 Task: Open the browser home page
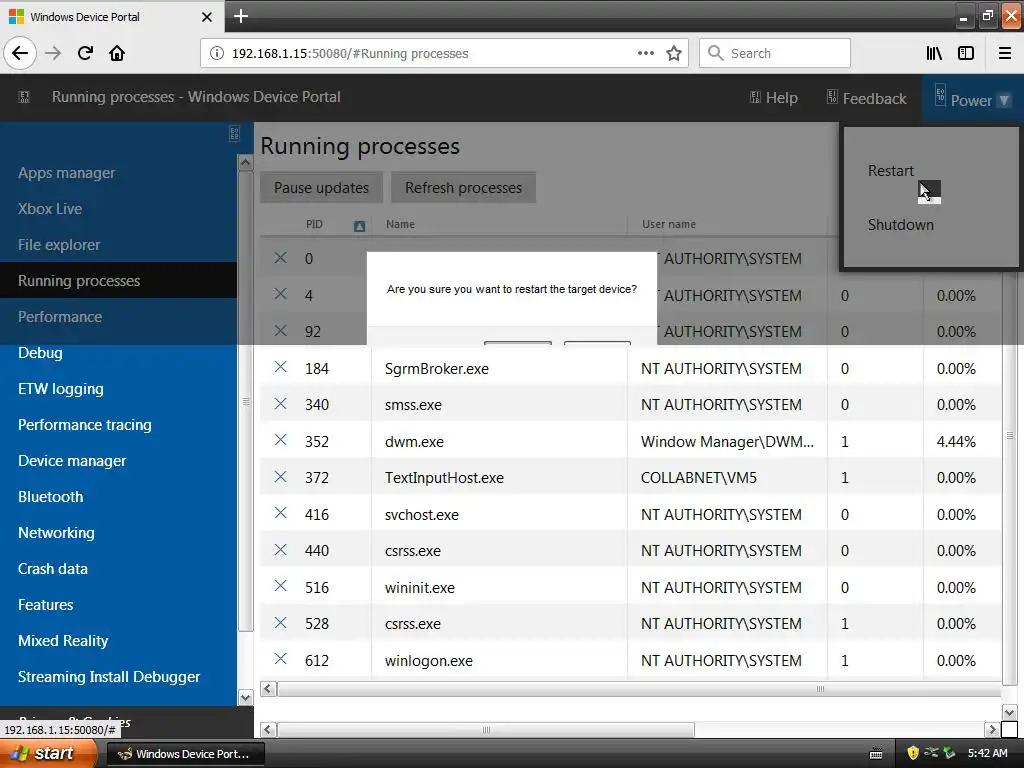click(117, 53)
